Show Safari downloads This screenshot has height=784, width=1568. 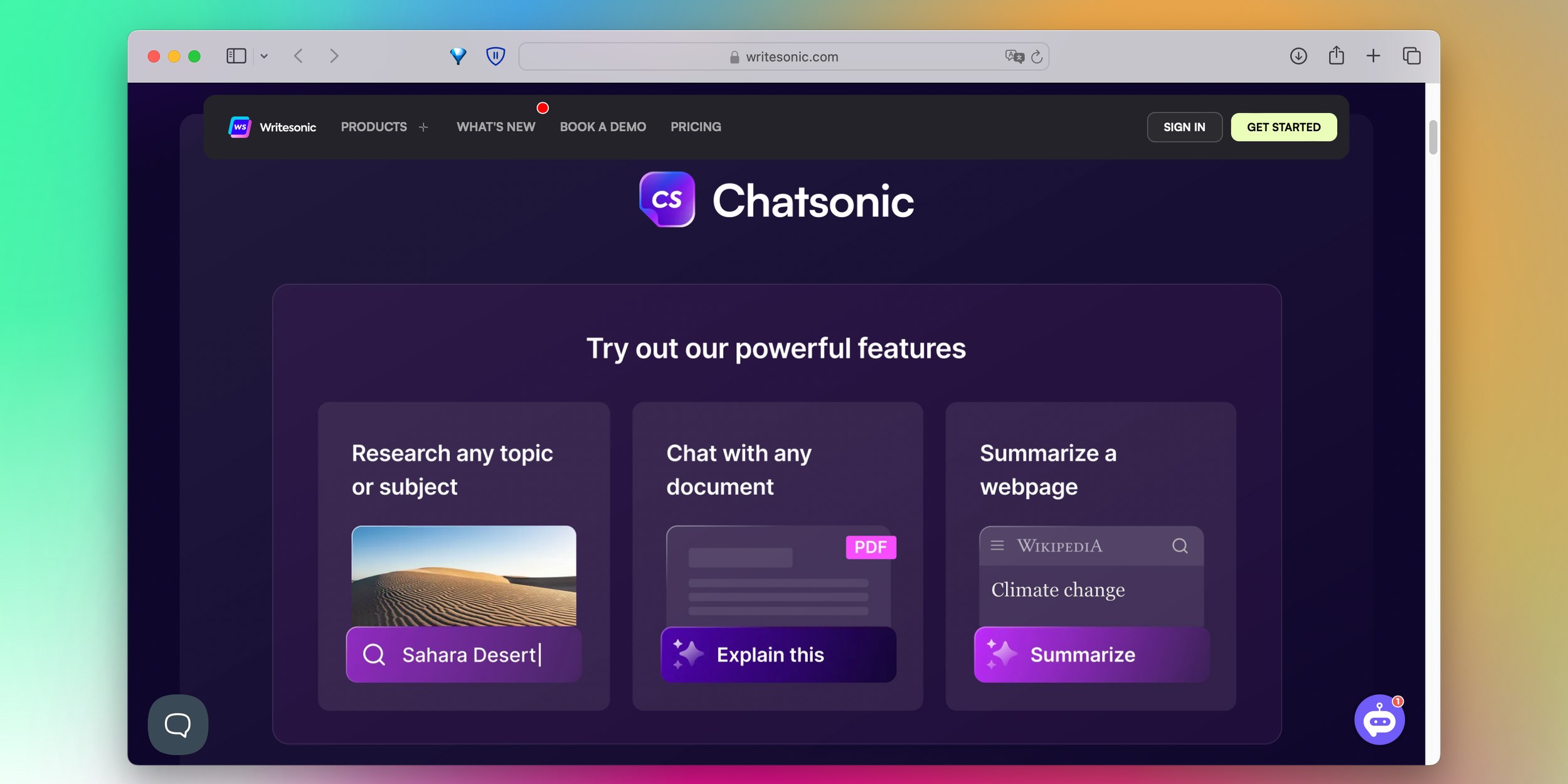tap(1298, 56)
